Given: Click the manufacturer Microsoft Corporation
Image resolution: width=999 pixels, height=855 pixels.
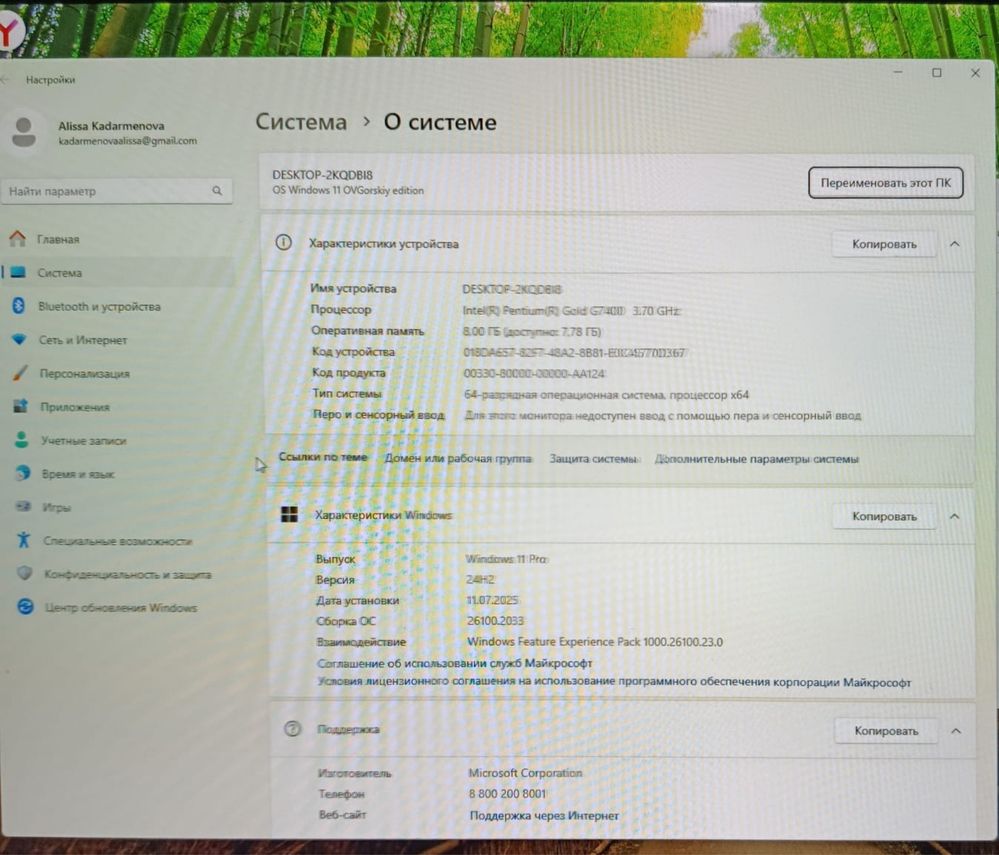Looking at the screenshot, I should tap(525, 773).
